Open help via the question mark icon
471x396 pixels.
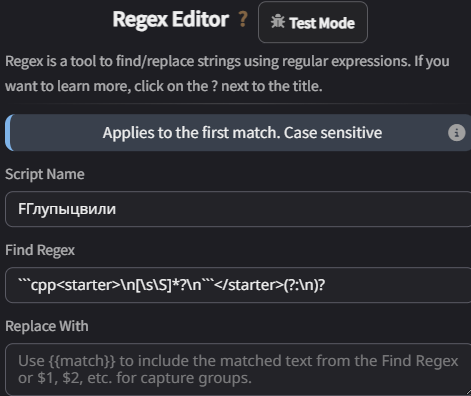coord(243,19)
